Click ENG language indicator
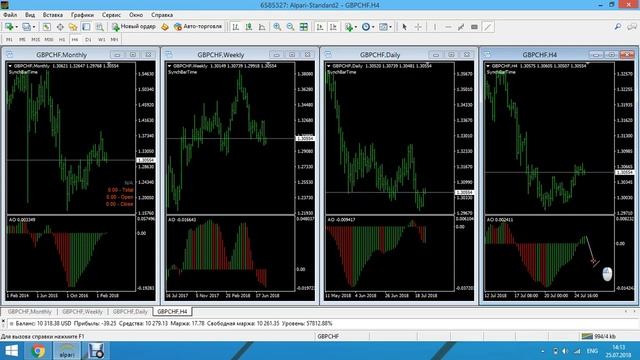640x360 pixels. 592,351
